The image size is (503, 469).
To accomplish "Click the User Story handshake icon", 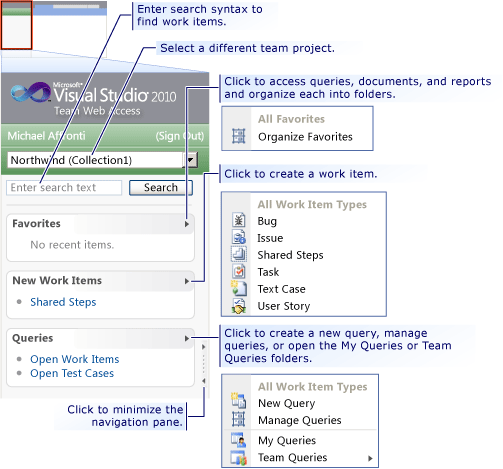I will (x=239, y=306).
